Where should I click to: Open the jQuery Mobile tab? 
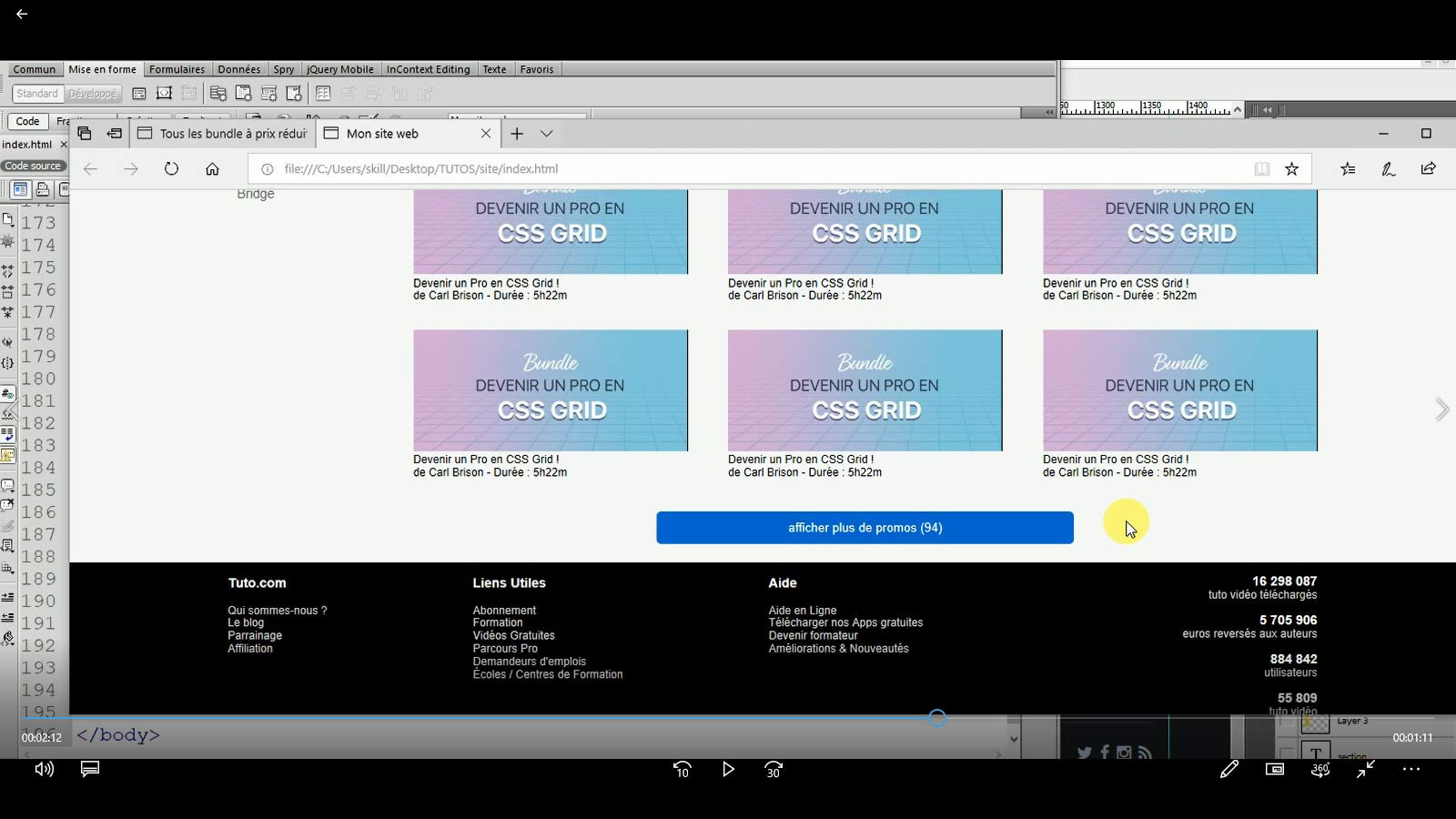tap(340, 69)
